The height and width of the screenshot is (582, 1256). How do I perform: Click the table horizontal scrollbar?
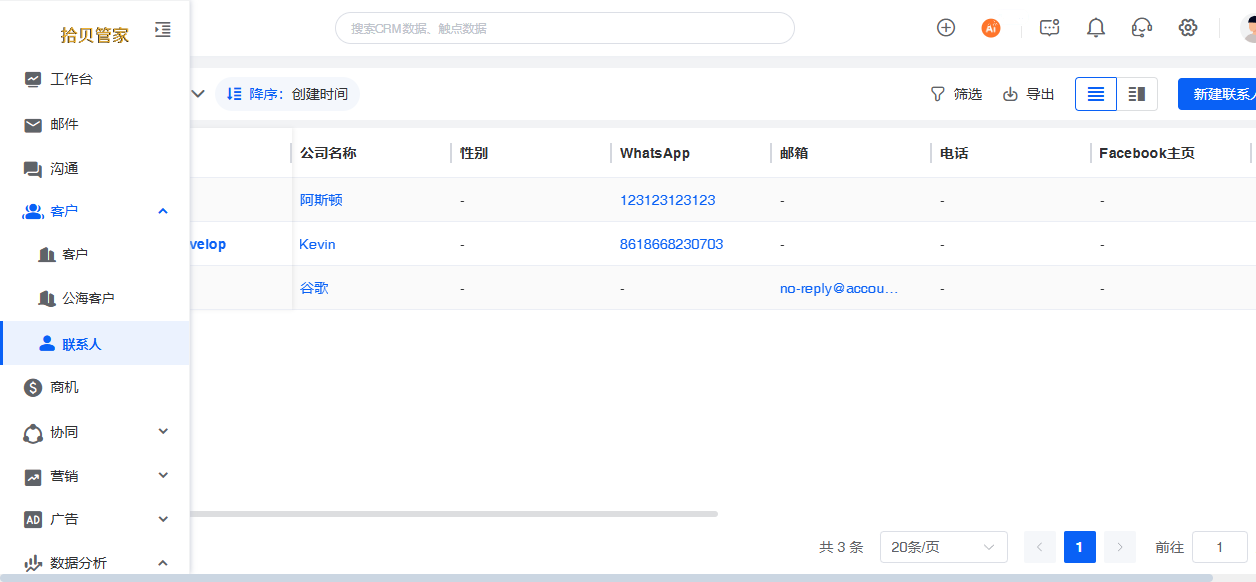pos(454,514)
